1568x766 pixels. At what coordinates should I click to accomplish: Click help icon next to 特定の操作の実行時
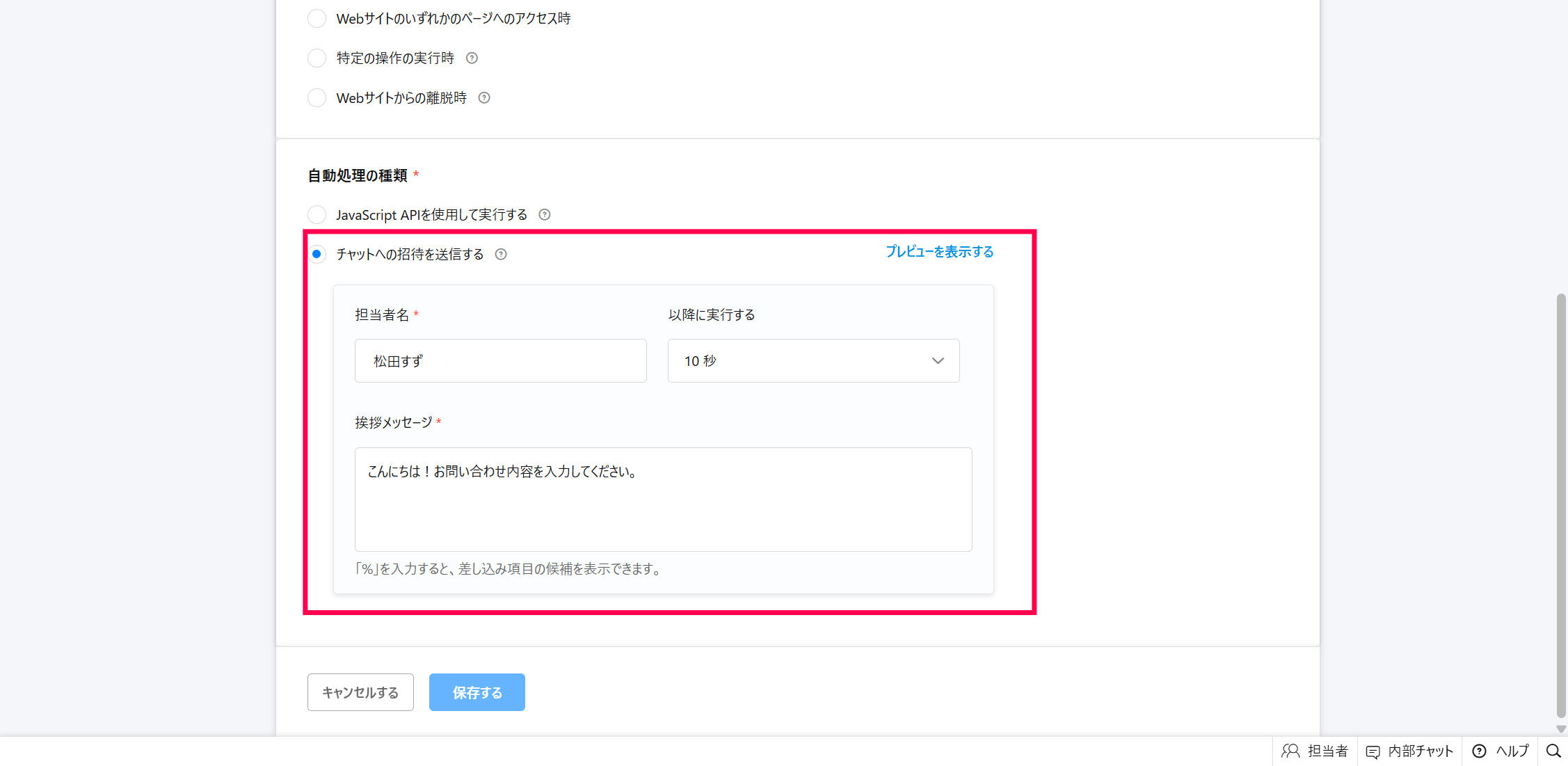click(x=472, y=58)
